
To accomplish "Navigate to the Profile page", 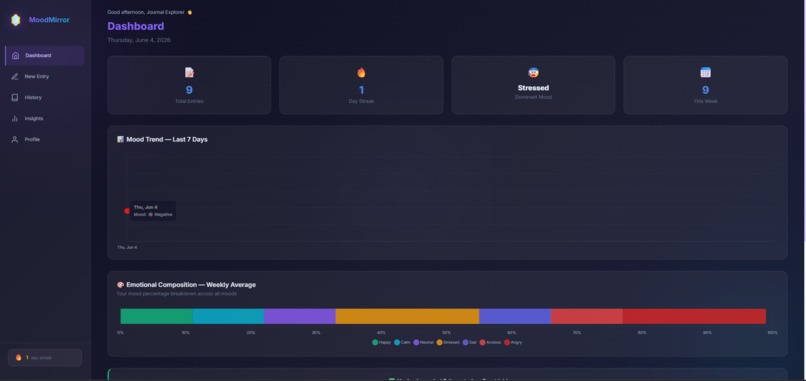I will point(45,140).
